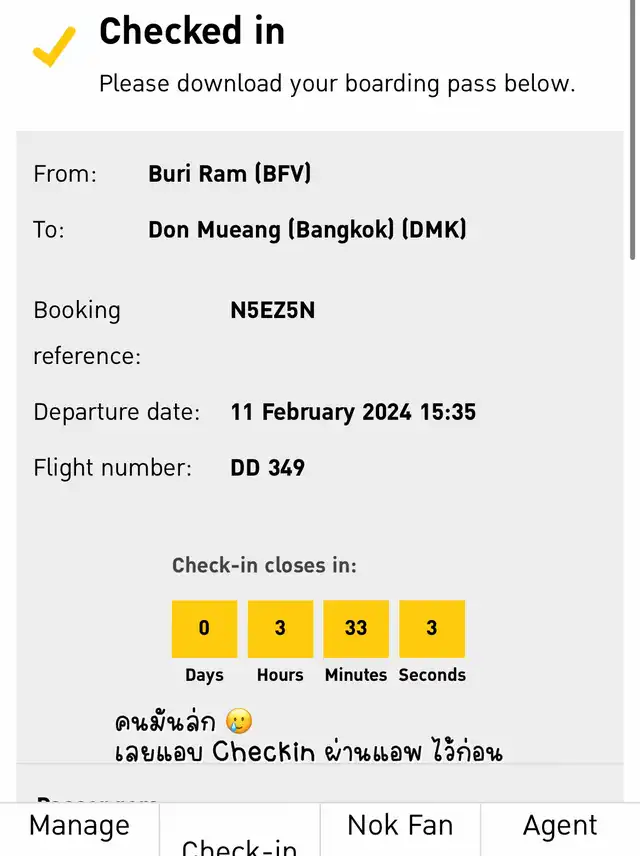This screenshot has width=640, height=856.
Task: Click the Minutes countdown tile showing 33
Action: pyautogui.click(x=356, y=629)
